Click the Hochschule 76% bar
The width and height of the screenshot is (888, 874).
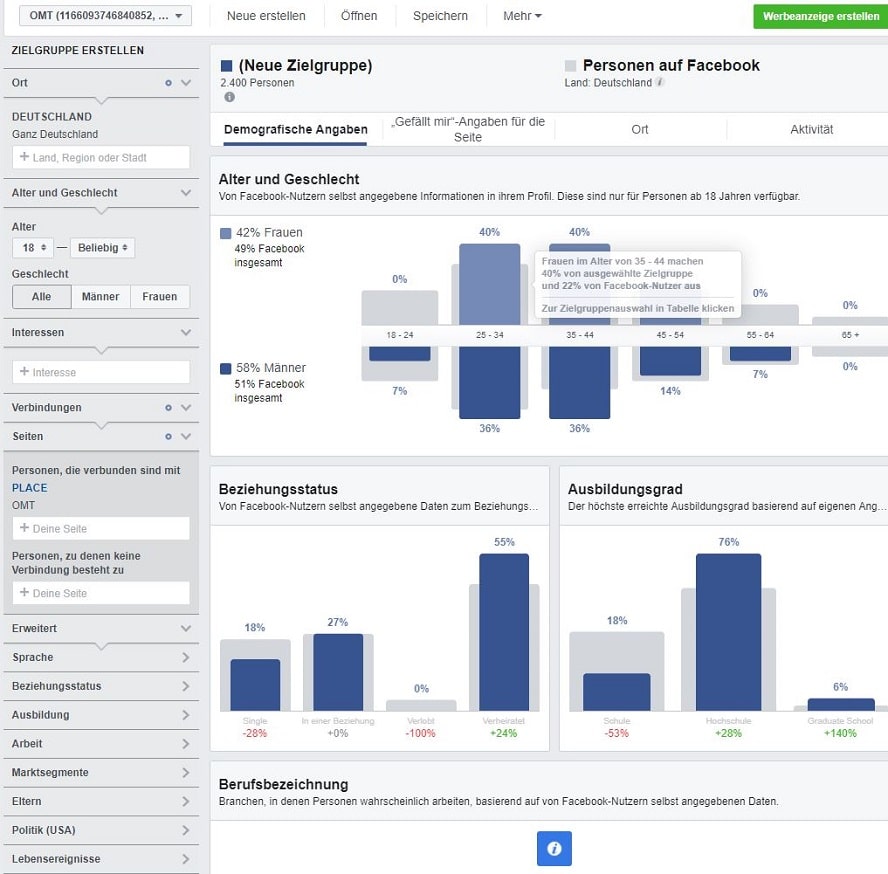click(728, 632)
